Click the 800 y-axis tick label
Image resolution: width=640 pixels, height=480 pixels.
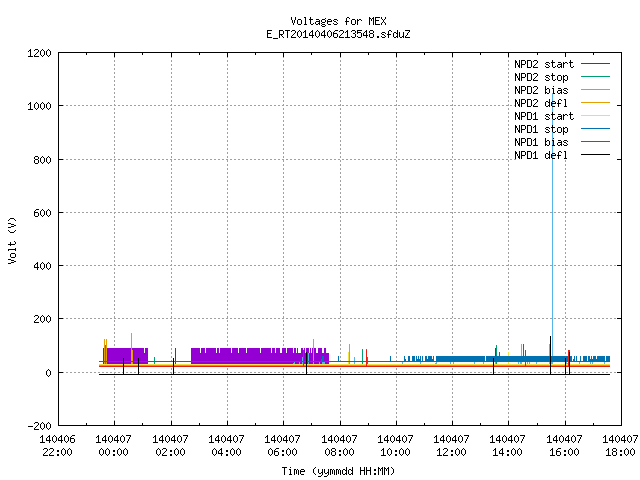42,160
